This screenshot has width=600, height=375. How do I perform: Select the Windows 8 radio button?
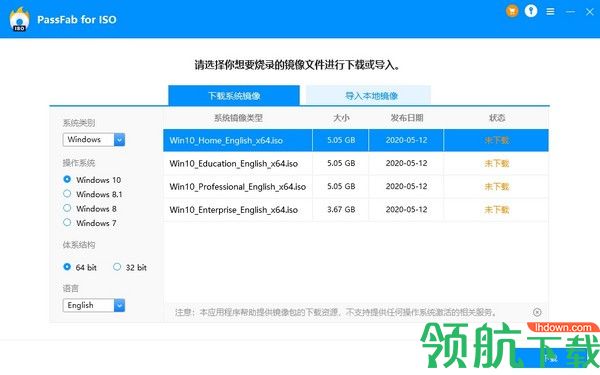coord(67,208)
